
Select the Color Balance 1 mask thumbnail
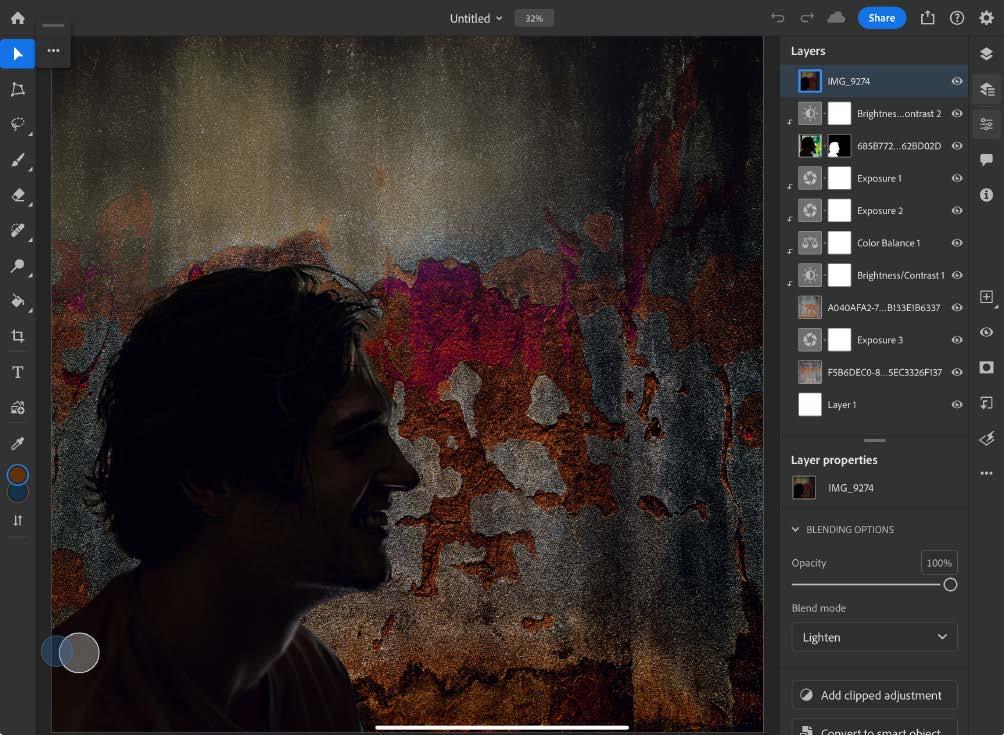[x=839, y=243]
